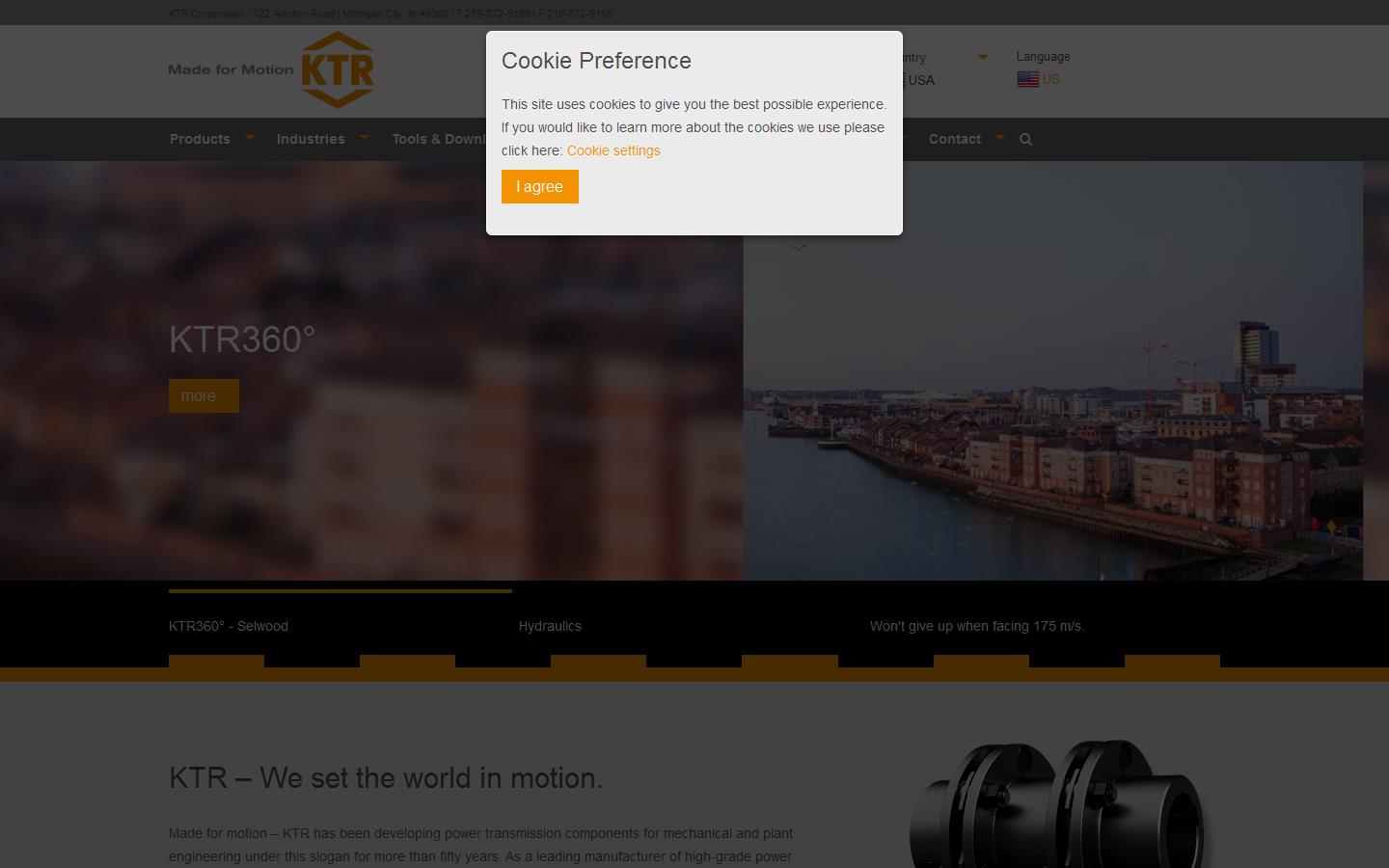1389x868 pixels.
Task: Click the Language label
Action: (1043, 57)
